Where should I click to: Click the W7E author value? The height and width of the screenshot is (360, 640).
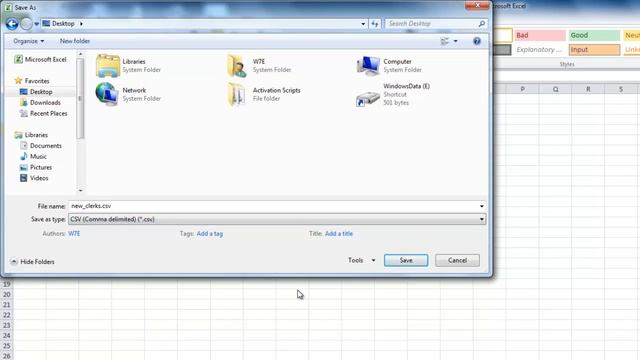(x=74, y=233)
